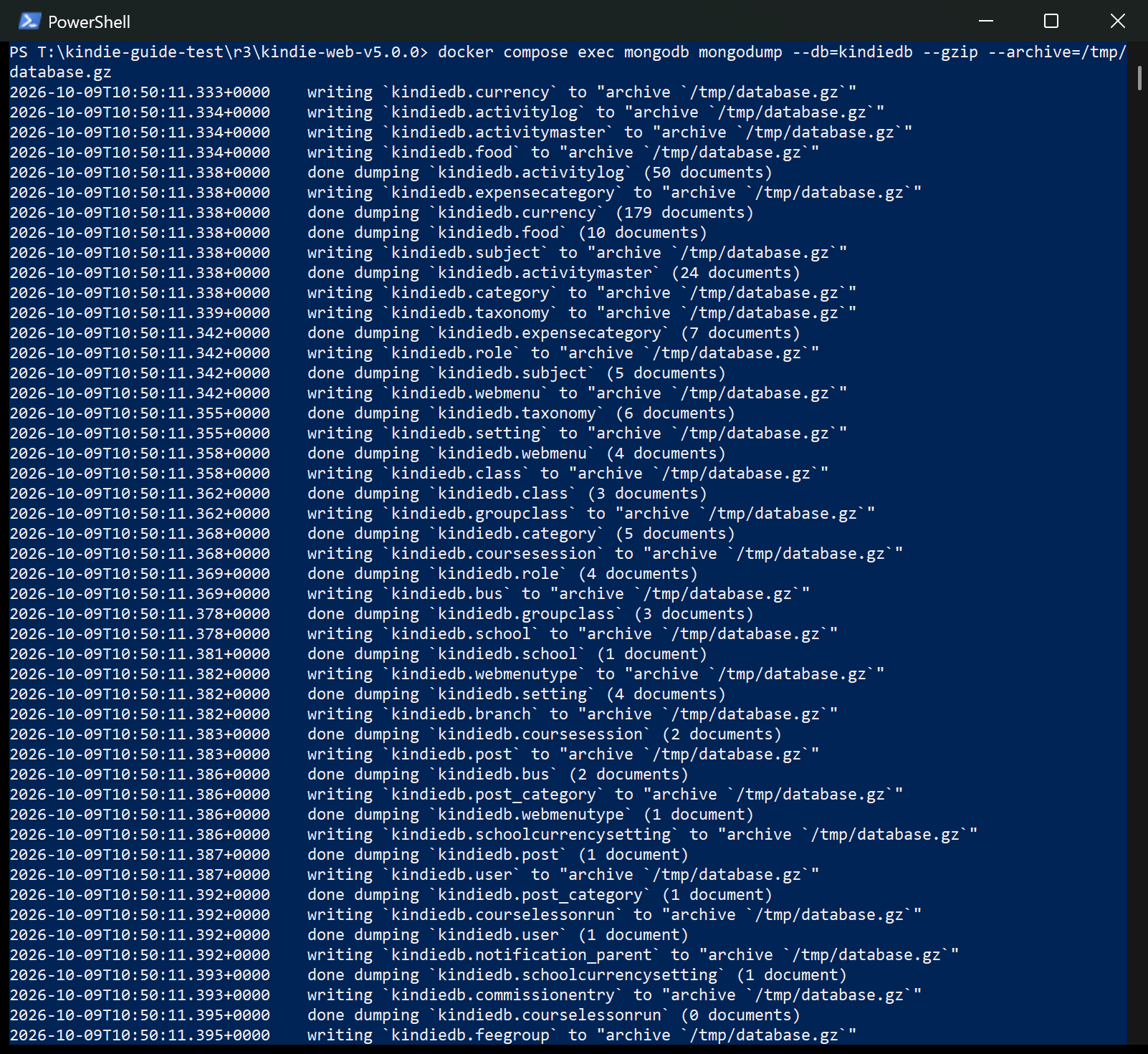Image resolution: width=1148 pixels, height=1054 pixels.
Task: Select 'done dumping kindiedb.school' (1 document) line
Action: pos(358,654)
